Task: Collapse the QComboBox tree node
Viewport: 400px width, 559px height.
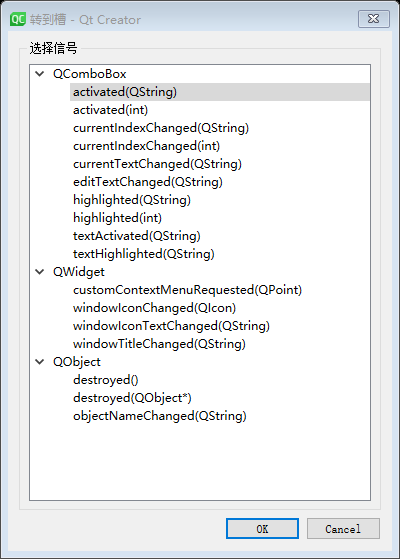Action: (40, 74)
